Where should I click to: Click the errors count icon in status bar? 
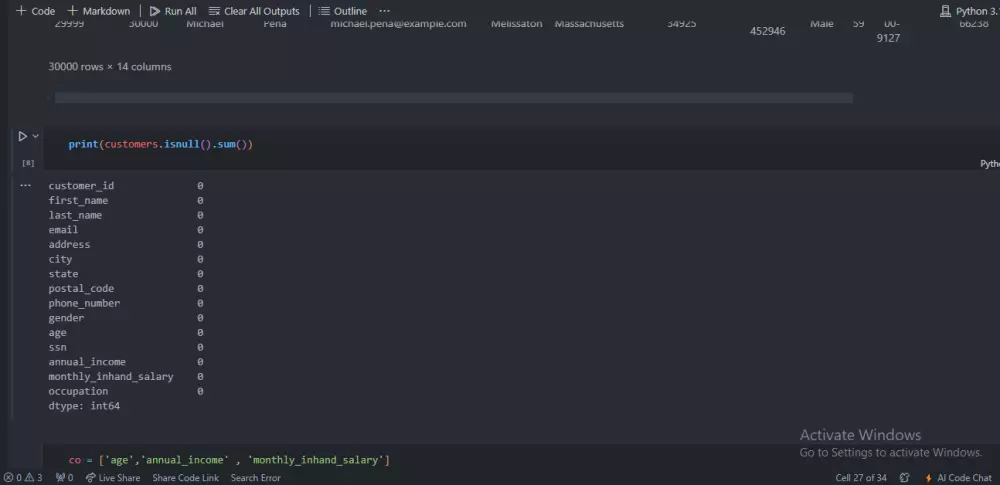coord(12,477)
